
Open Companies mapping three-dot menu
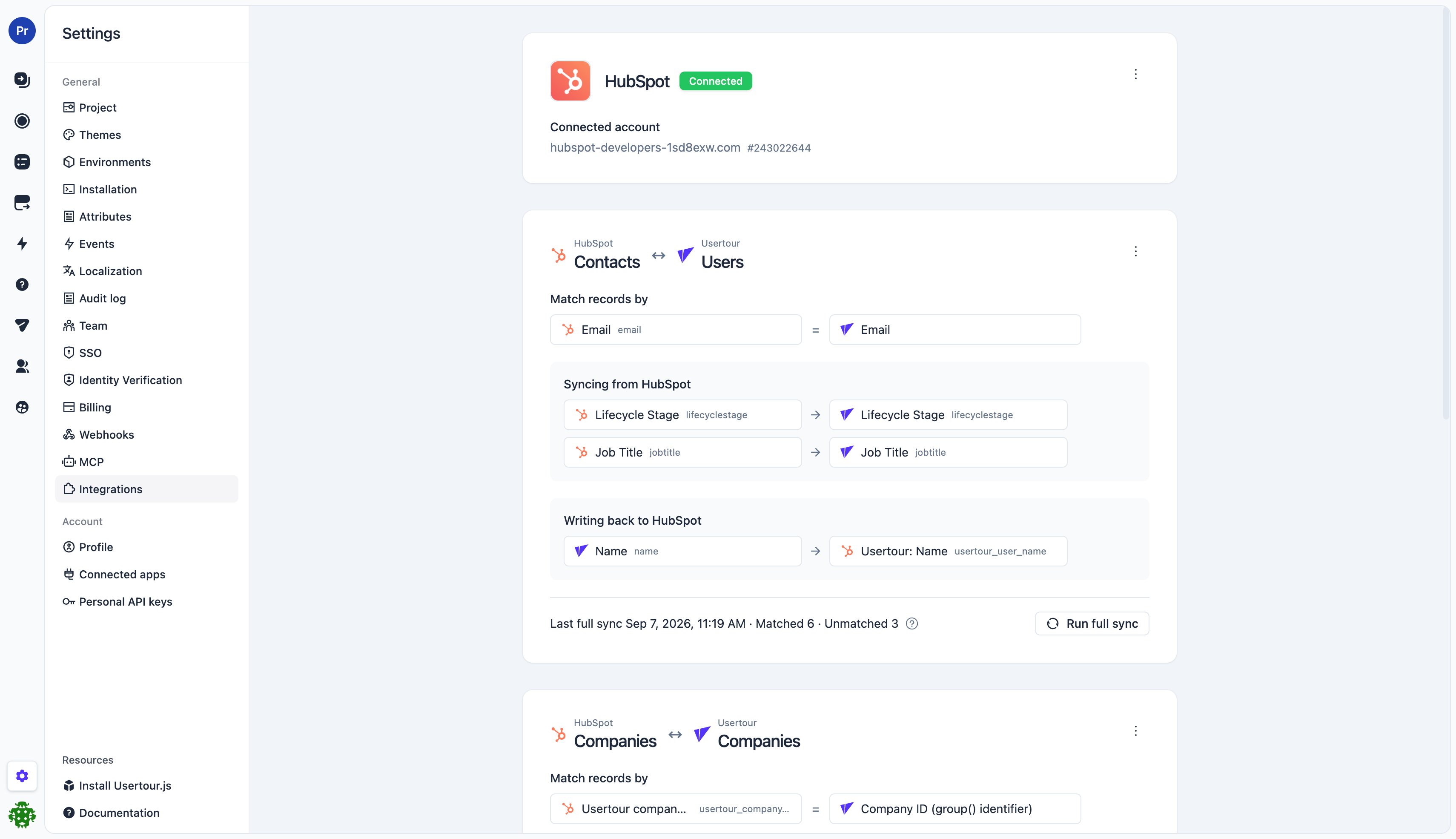pos(1135,731)
